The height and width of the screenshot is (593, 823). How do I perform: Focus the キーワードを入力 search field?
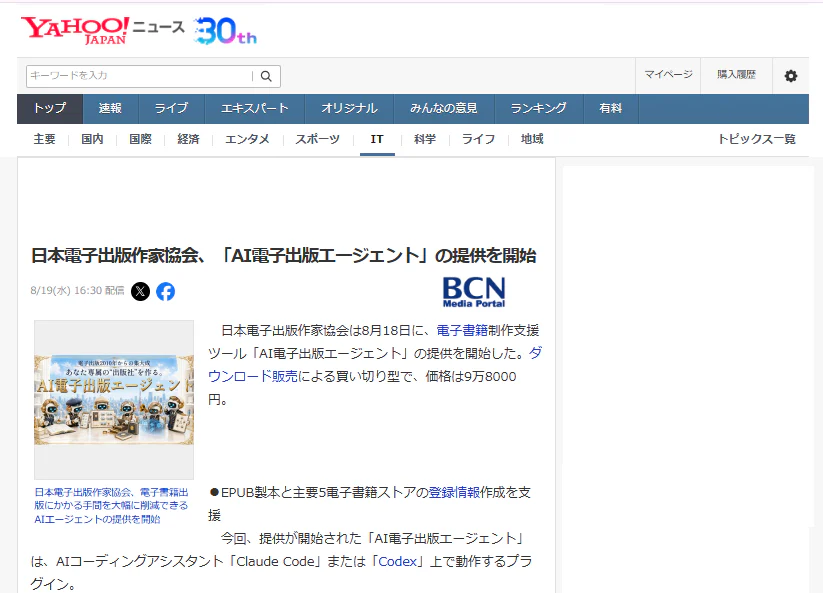139,76
